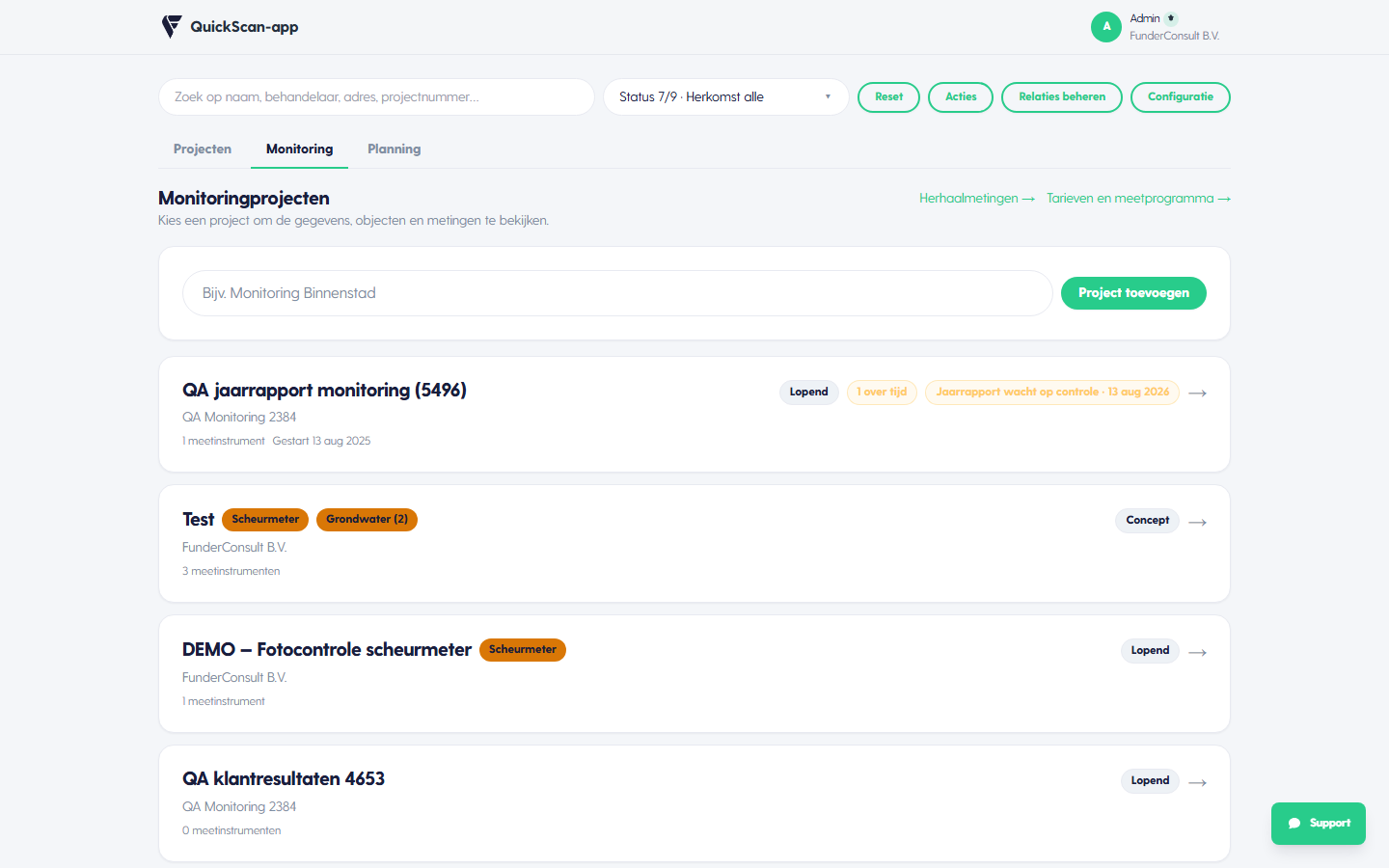1389x868 pixels.
Task: Click the Concept status badge
Action: click(1147, 521)
